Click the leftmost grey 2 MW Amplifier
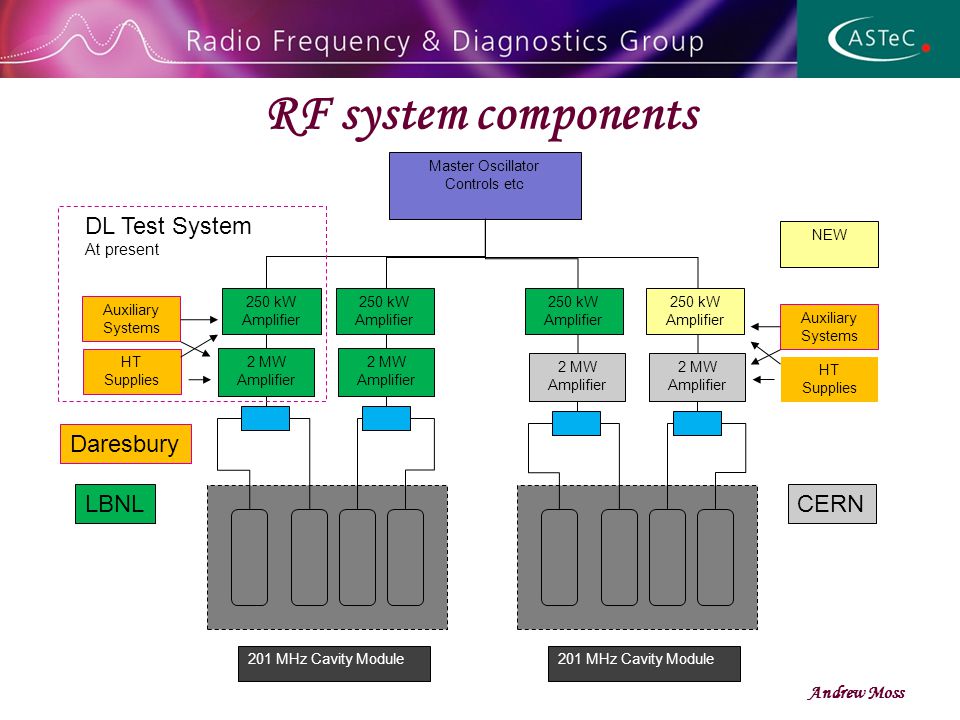Viewport: 960px width, 720px height. pyautogui.click(x=577, y=377)
